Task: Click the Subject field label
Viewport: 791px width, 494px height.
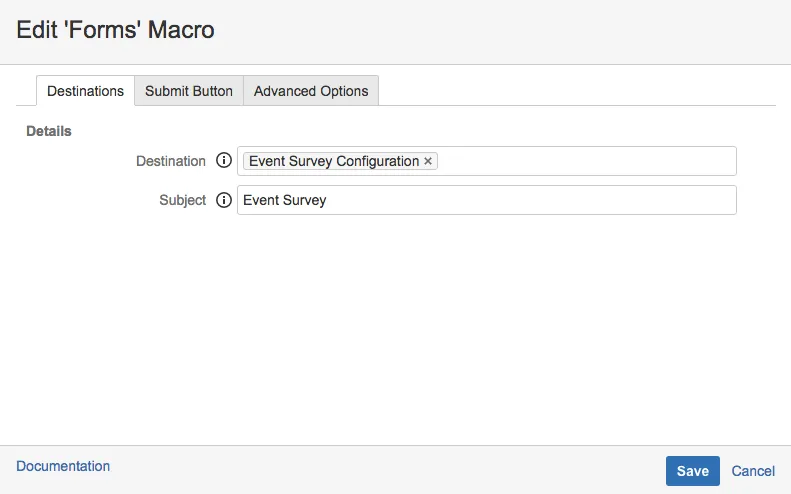Action: pyautogui.click(x=183, y=200)
